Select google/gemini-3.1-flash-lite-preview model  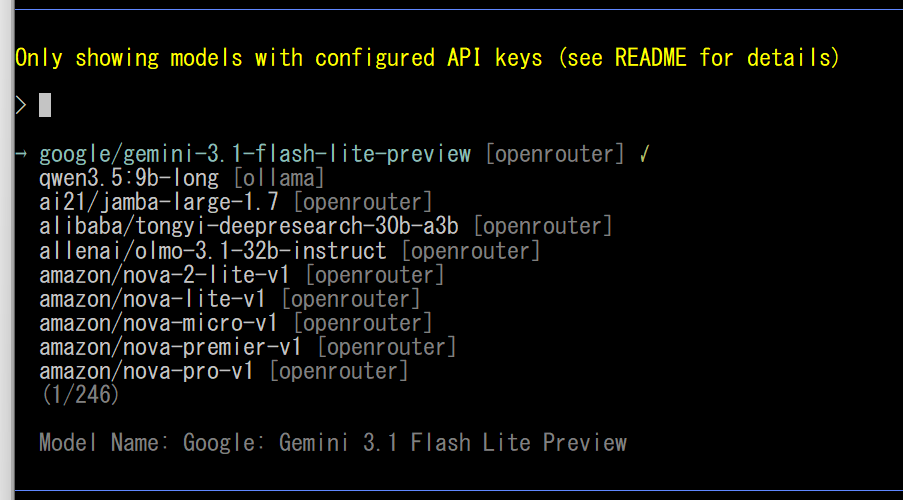coord(254,155)
